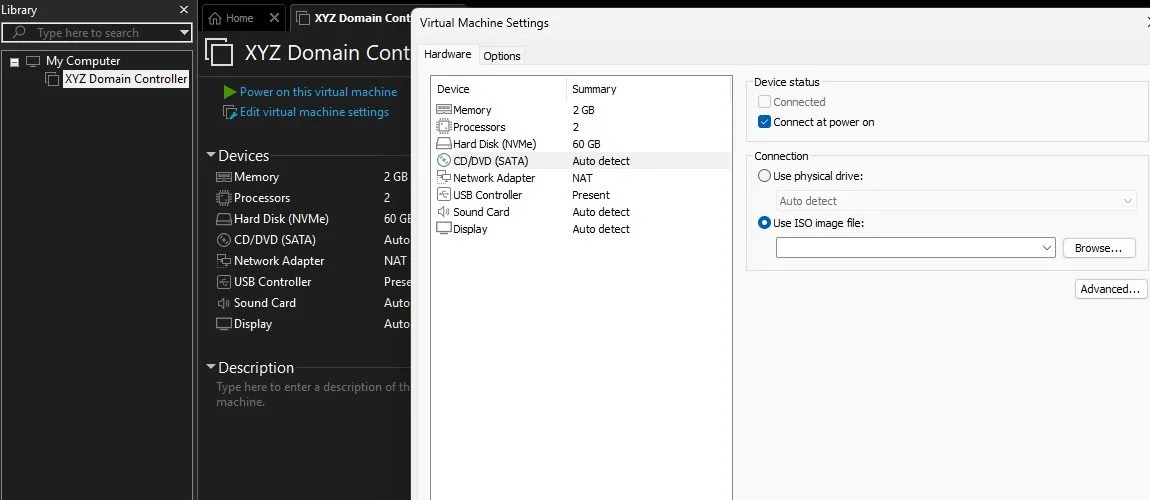
Task: Click the large VM icon beside the XYZ Domain title
Action: [219, 53]
